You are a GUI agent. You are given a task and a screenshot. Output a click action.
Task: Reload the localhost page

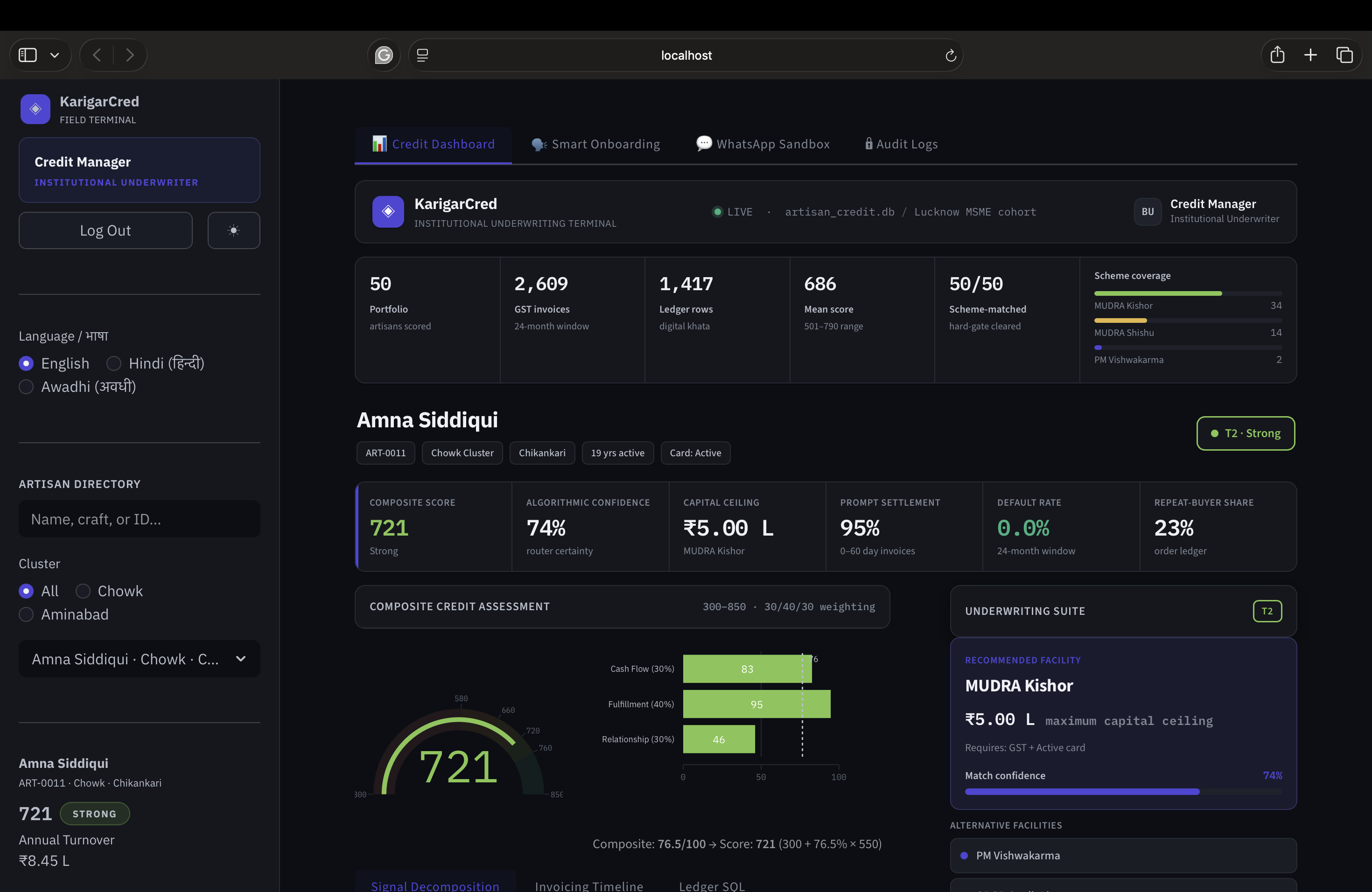click(951, 56)
